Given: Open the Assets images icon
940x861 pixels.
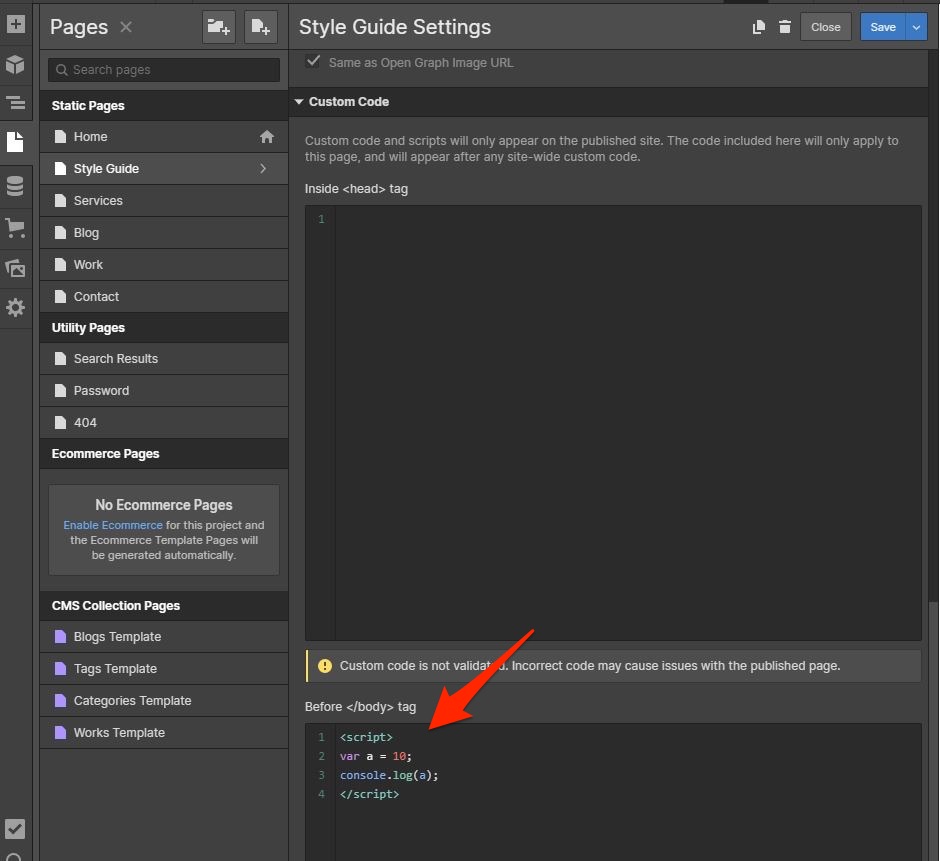Looking at the screenshot, I should 16,268.
